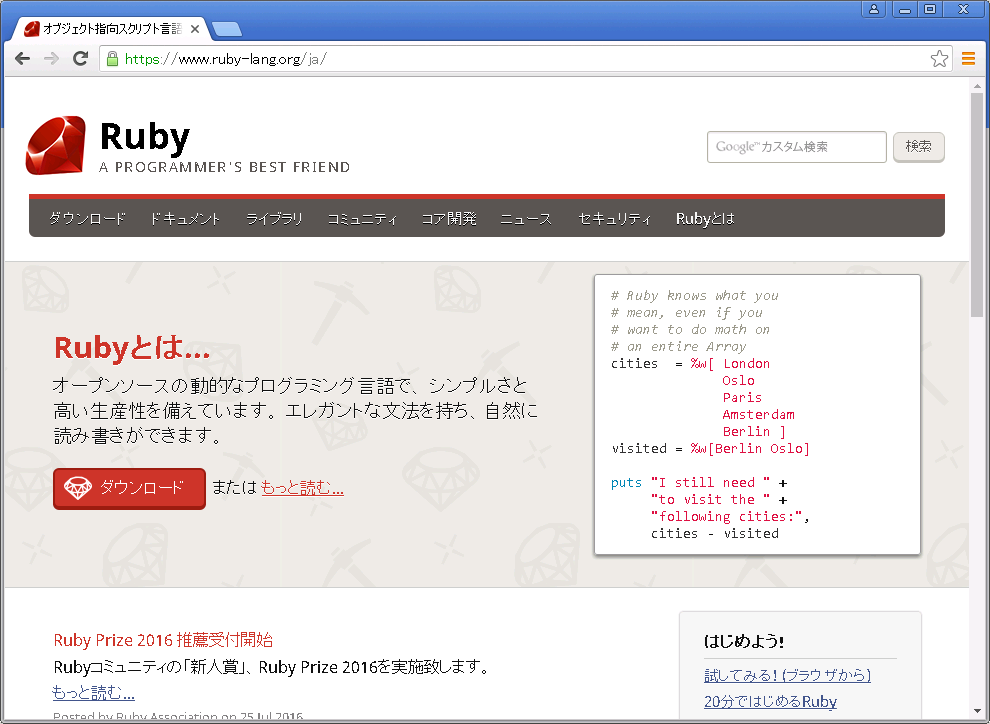Switch to the ニュース section
The width and height of the screenshot is (990, 724).
[525, 217]
